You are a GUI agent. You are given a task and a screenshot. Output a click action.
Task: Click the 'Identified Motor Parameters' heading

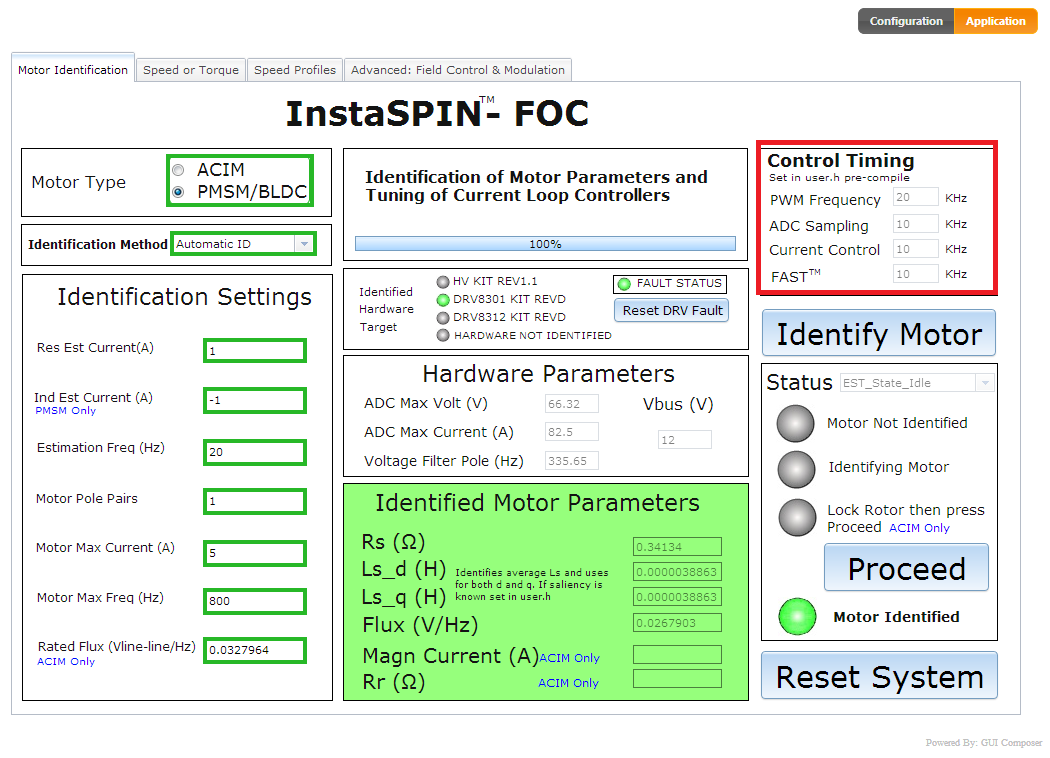[537, 503]
